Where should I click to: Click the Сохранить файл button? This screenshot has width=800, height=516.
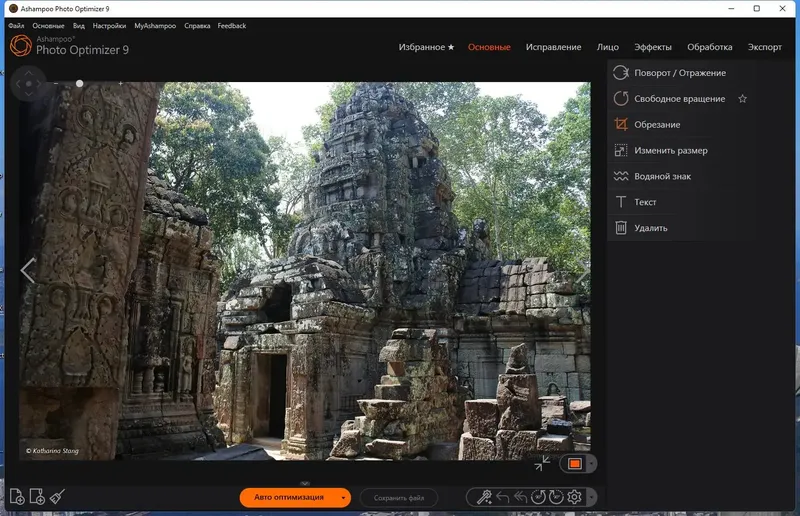tap(399, 497)
